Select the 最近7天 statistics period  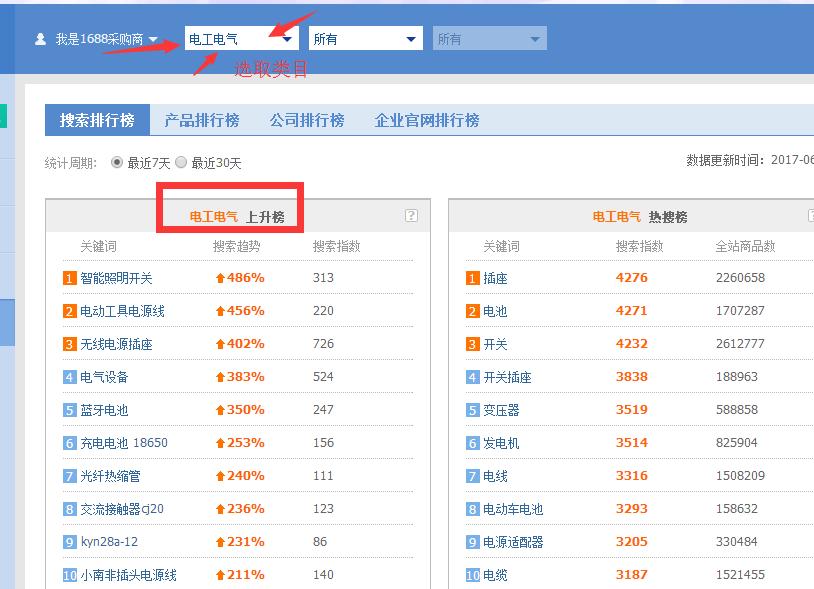tap(118, 162)
